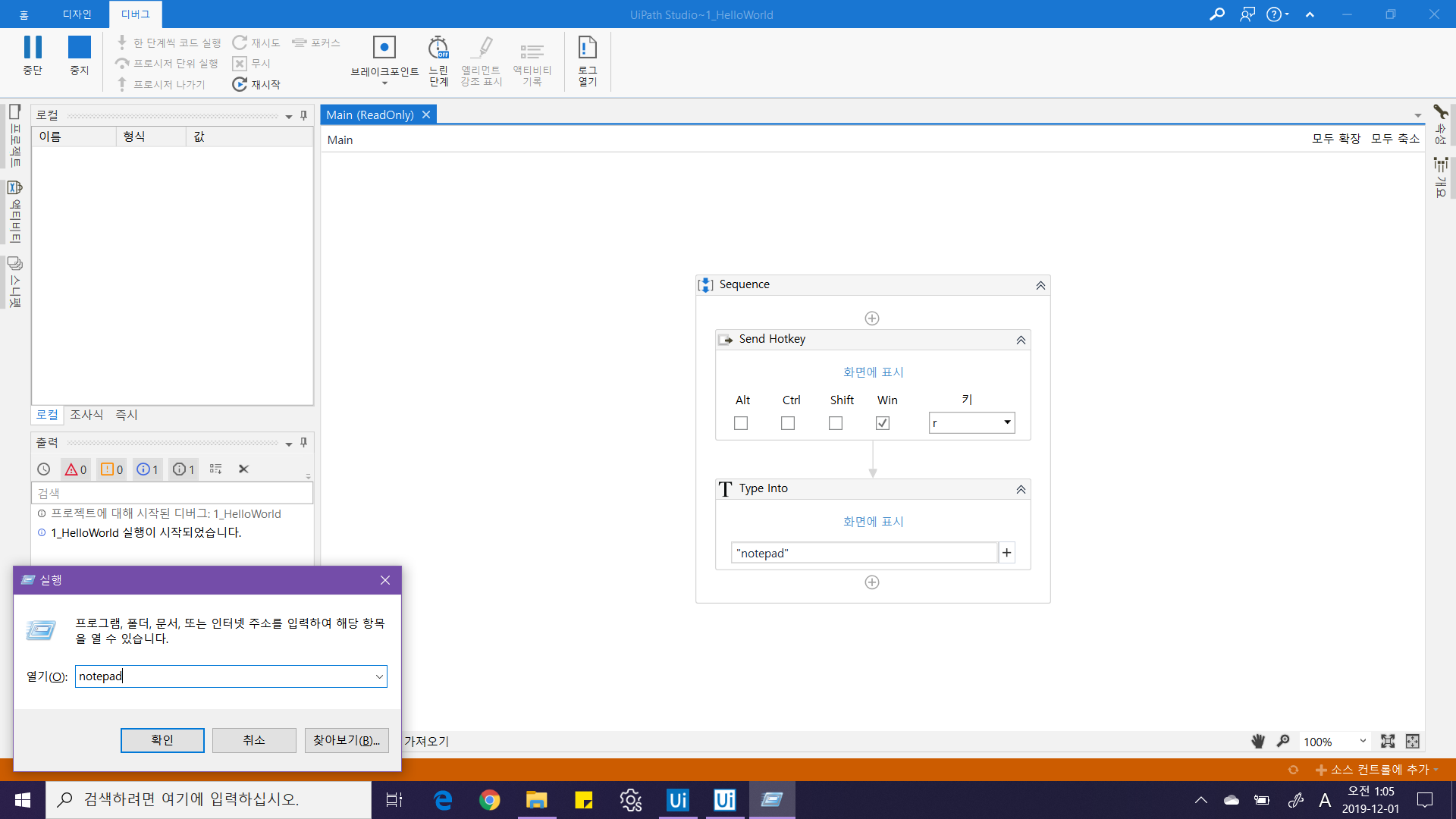This screenshot has width=1456, height=819.
Task: Collapse the Send Hotkey activity
Action: click(1021, 340)
